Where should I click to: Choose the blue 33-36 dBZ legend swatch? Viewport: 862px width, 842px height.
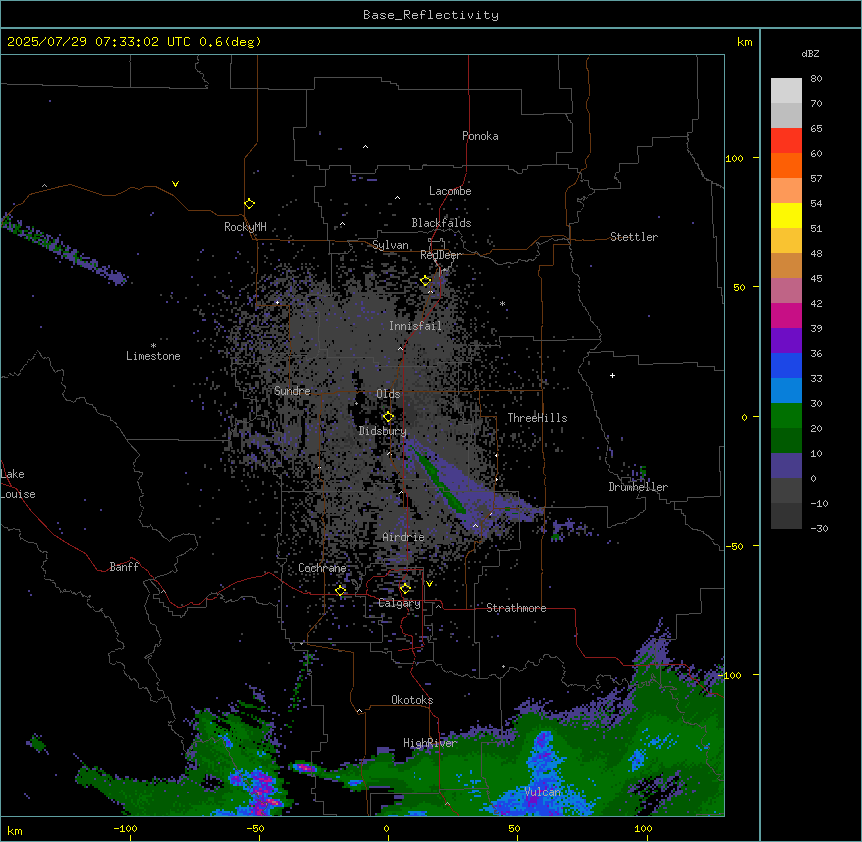[x=786, y=365]
